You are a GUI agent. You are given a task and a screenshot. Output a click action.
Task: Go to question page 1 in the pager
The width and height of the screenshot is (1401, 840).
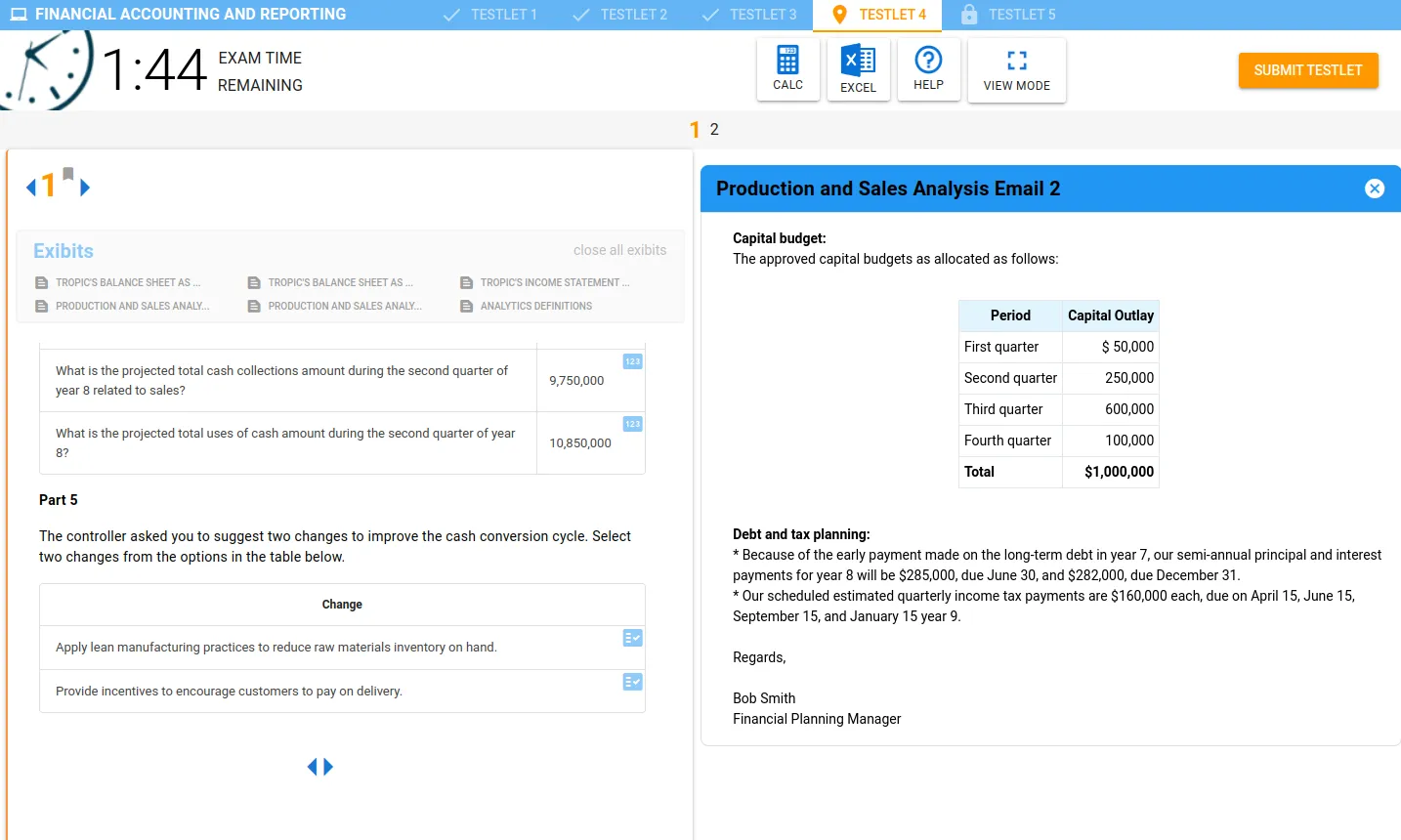coord(695,129)
